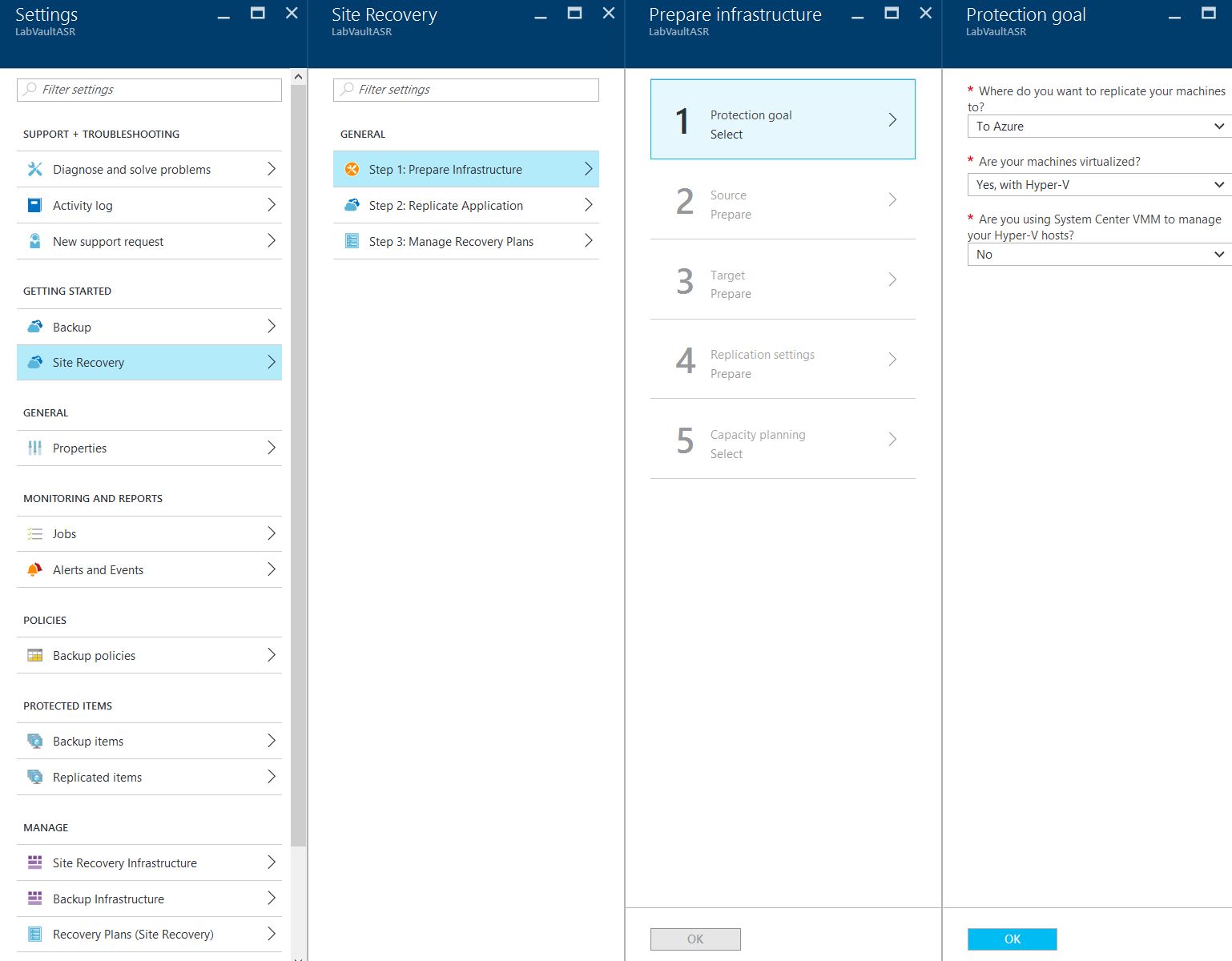Image resolution: width=1232 pixels, height=961 pixels.
Task: Click the Properties sliders icon
Action: [x=34, y=448]
